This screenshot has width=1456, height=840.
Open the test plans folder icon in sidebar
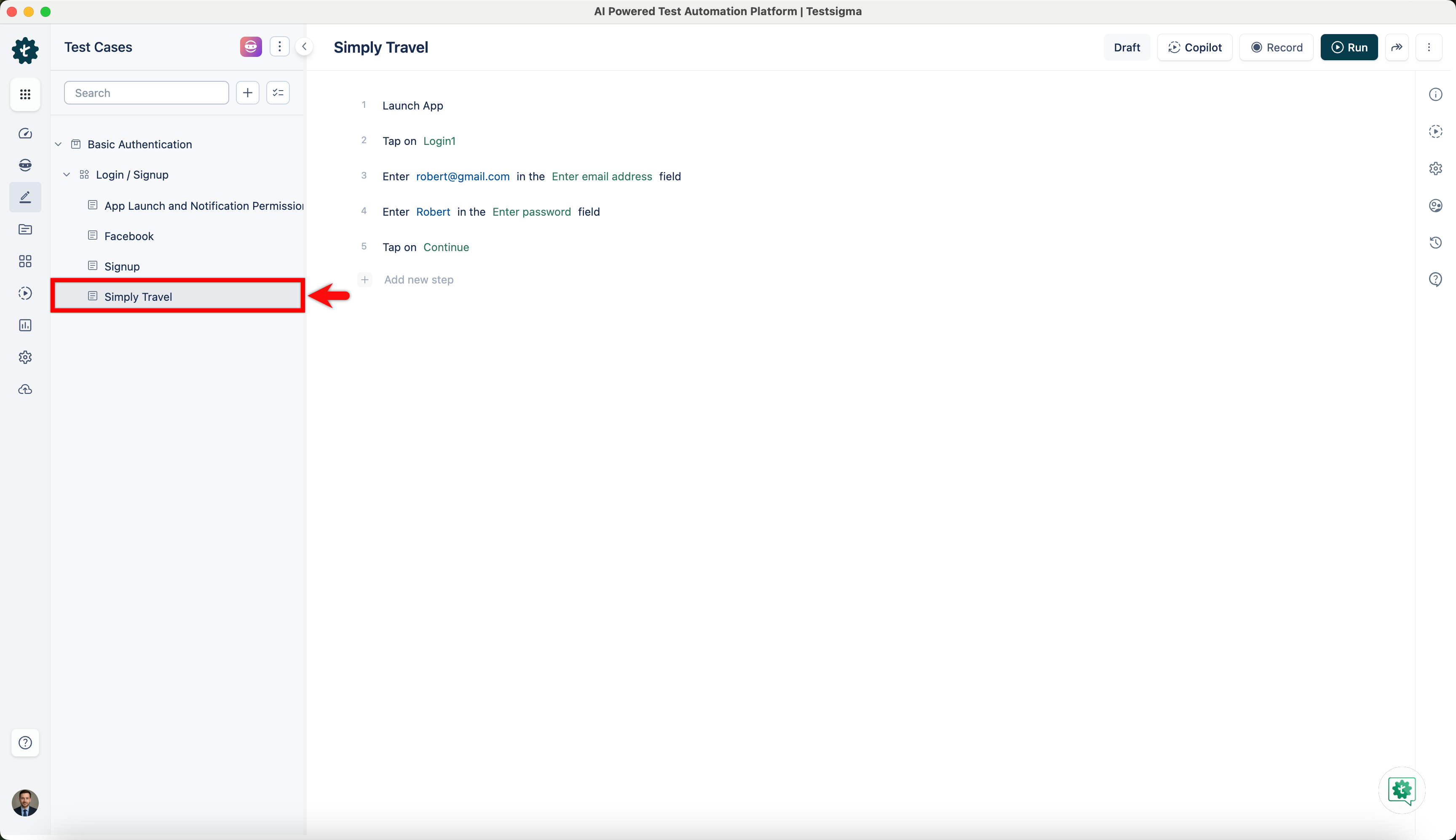(25, 229)
